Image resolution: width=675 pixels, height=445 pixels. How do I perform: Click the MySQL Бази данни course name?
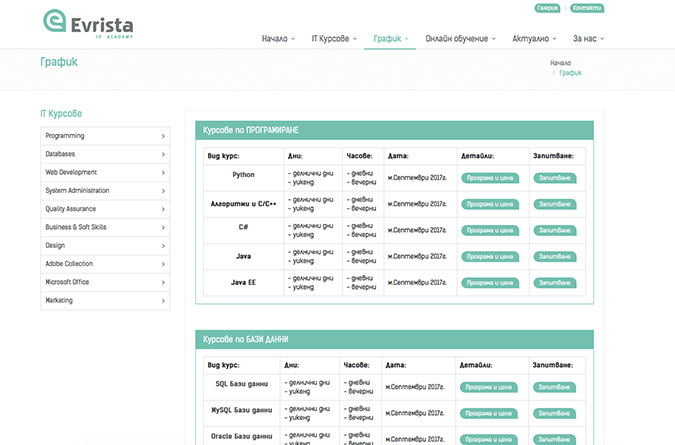coord(242,410)
